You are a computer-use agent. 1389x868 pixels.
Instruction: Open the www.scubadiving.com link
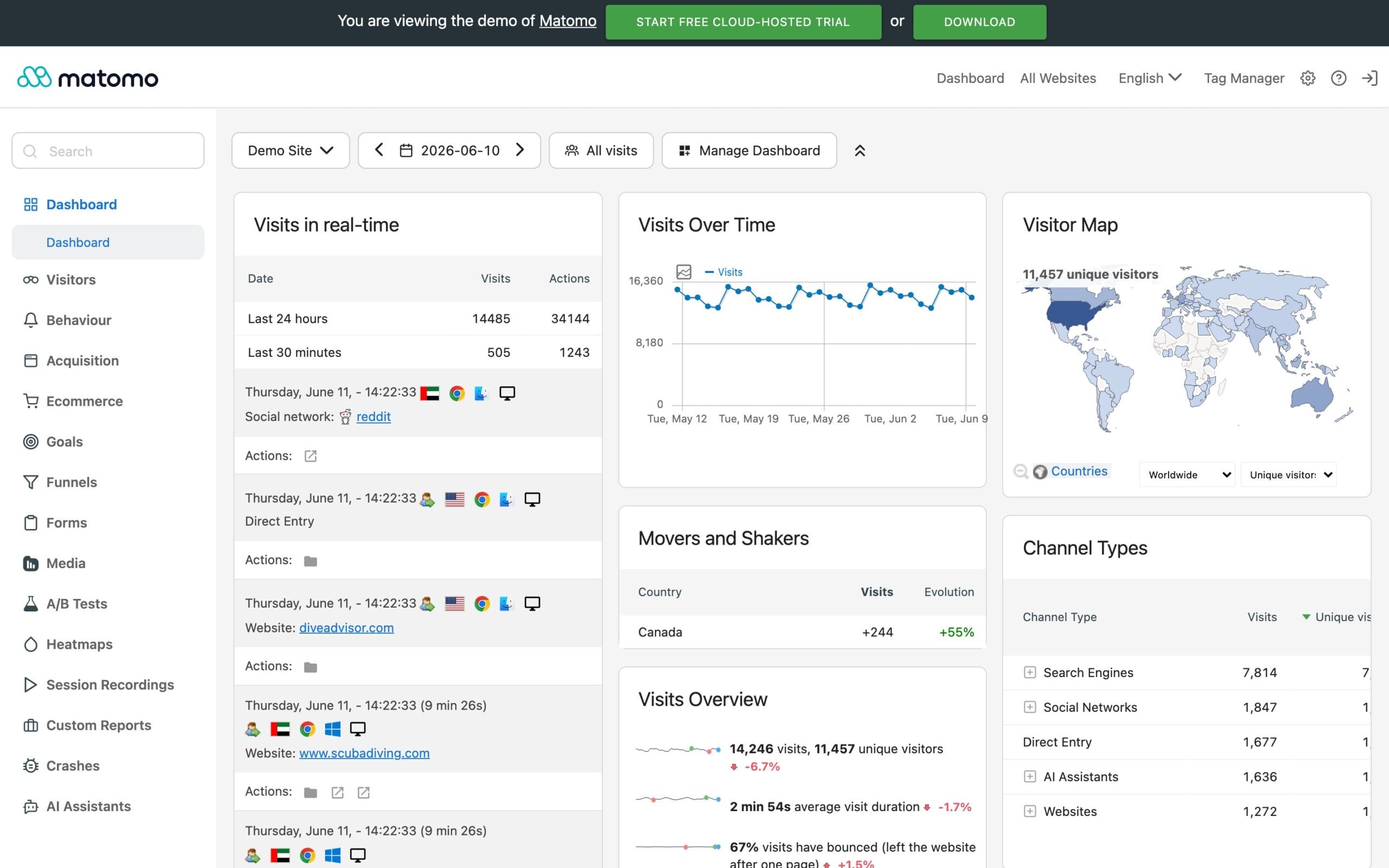(365, 753)
